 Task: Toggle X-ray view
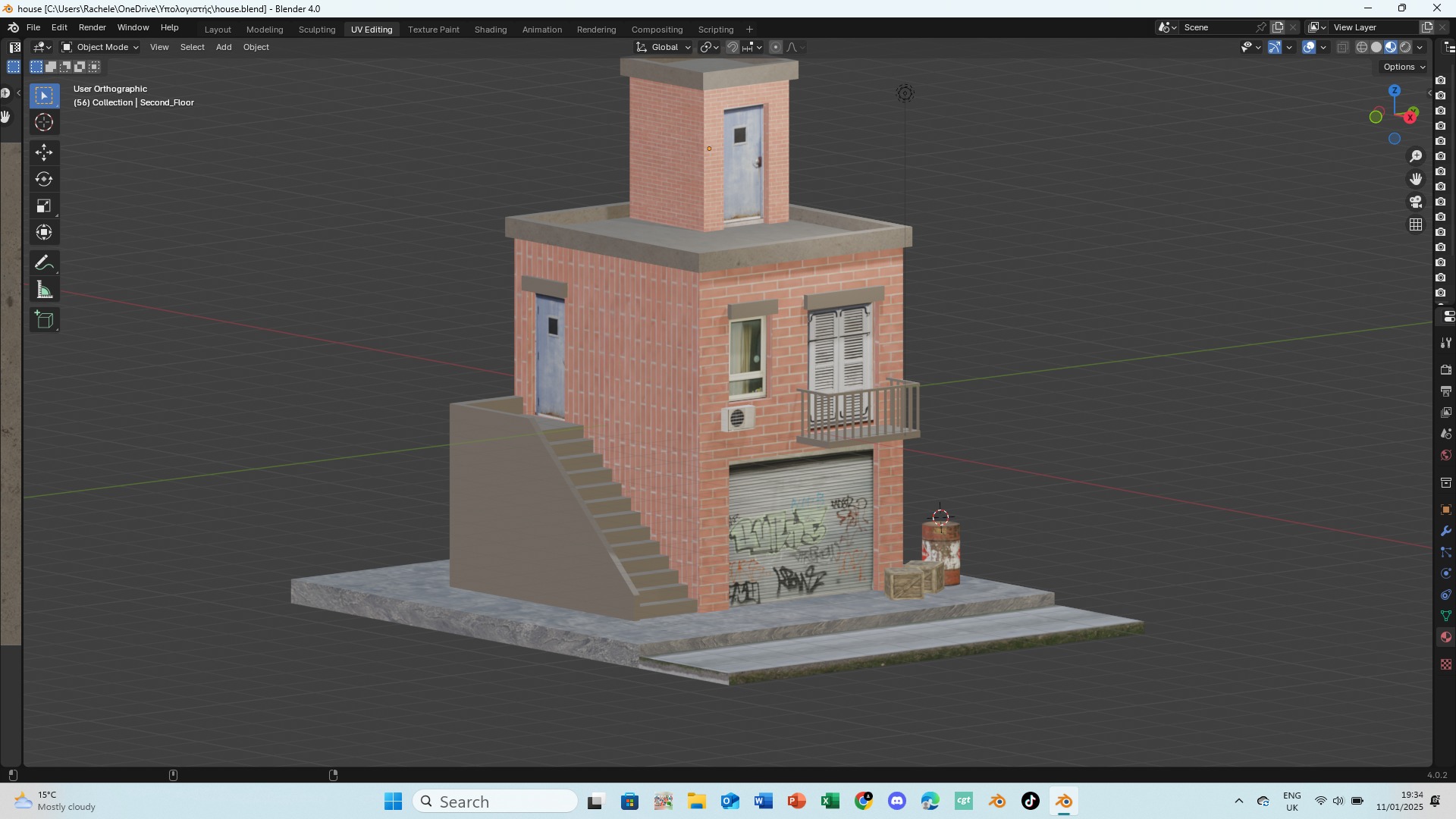click(x=1342, y=47)
